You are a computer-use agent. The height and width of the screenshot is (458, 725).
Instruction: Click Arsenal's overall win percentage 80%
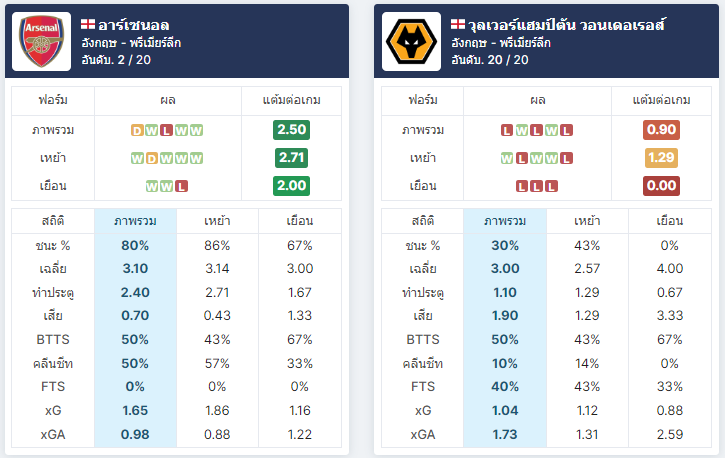click(135, 245)
